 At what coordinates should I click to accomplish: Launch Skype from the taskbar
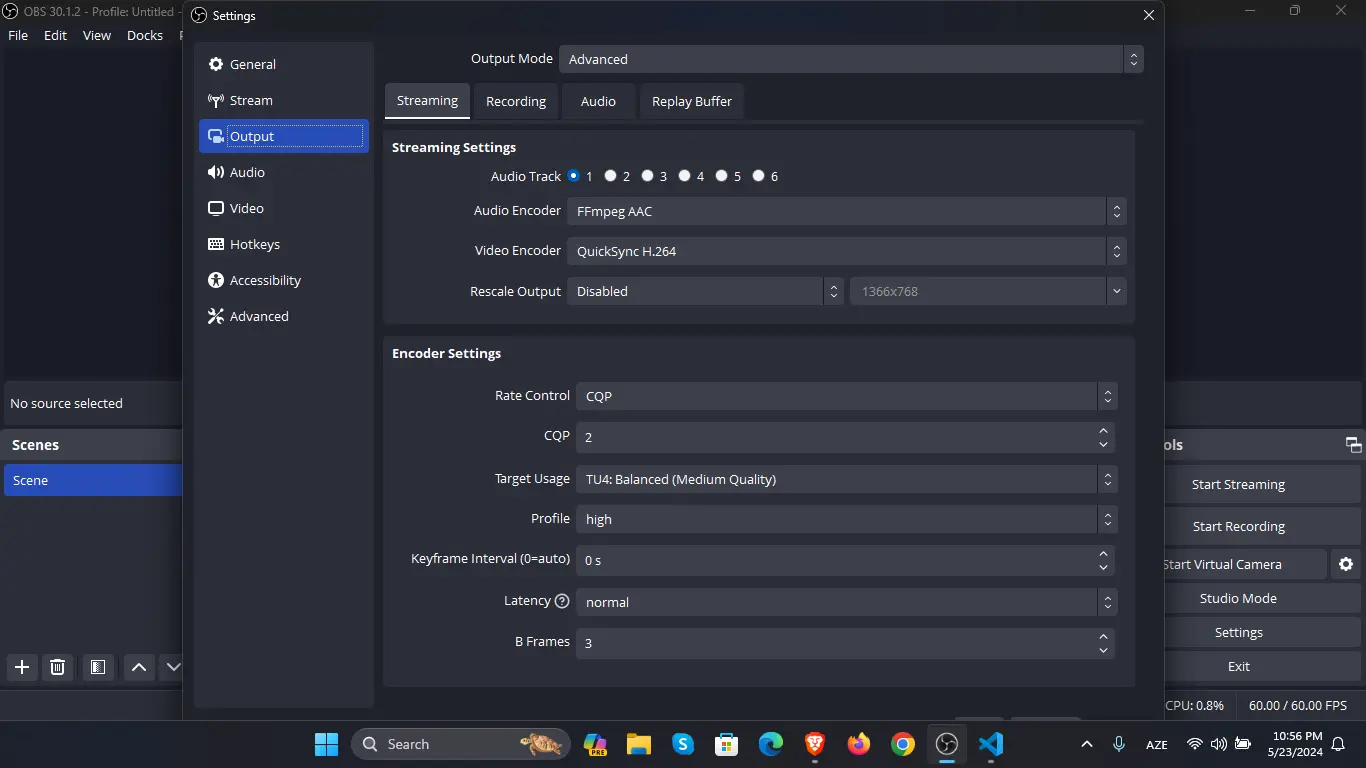(x=683, y=744)
